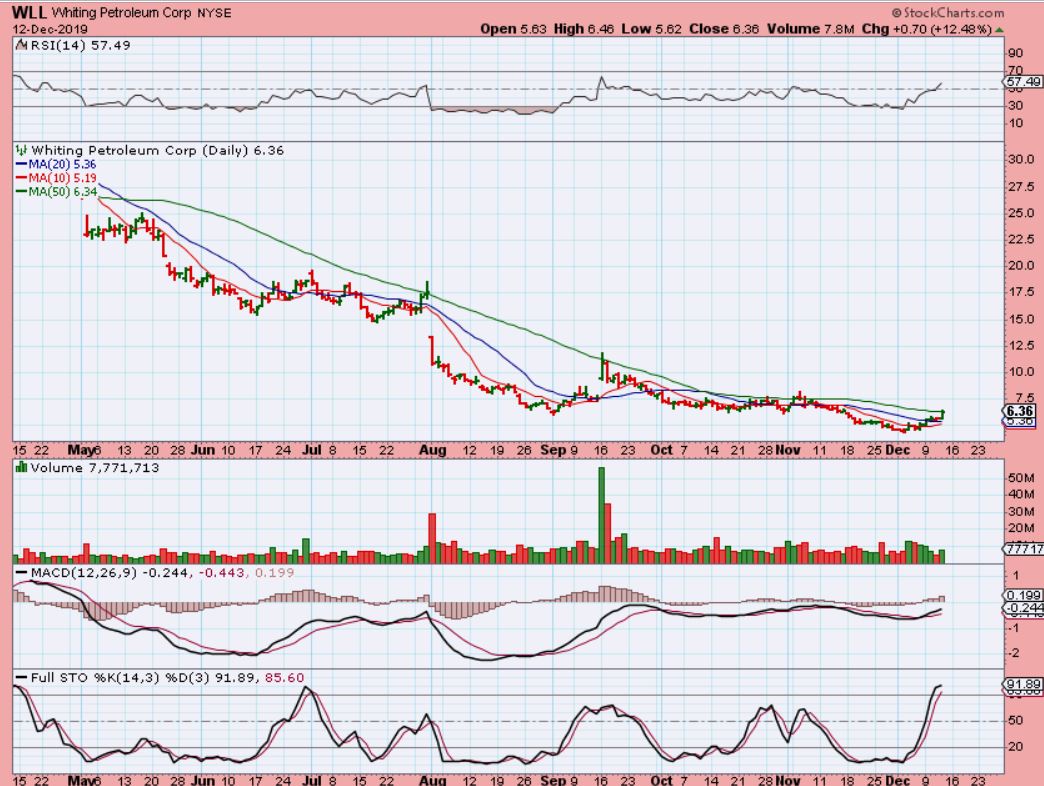
Task: Click the 30.0 price axis label
Action: pyautogui.click(x=1021, y=160)
